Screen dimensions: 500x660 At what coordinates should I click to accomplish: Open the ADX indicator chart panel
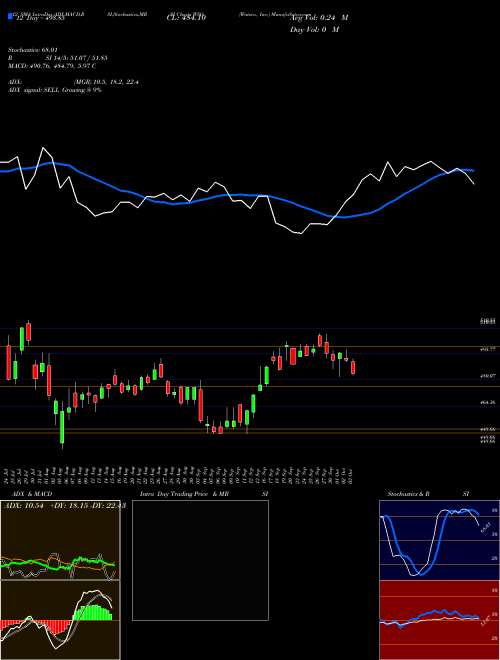60,540
